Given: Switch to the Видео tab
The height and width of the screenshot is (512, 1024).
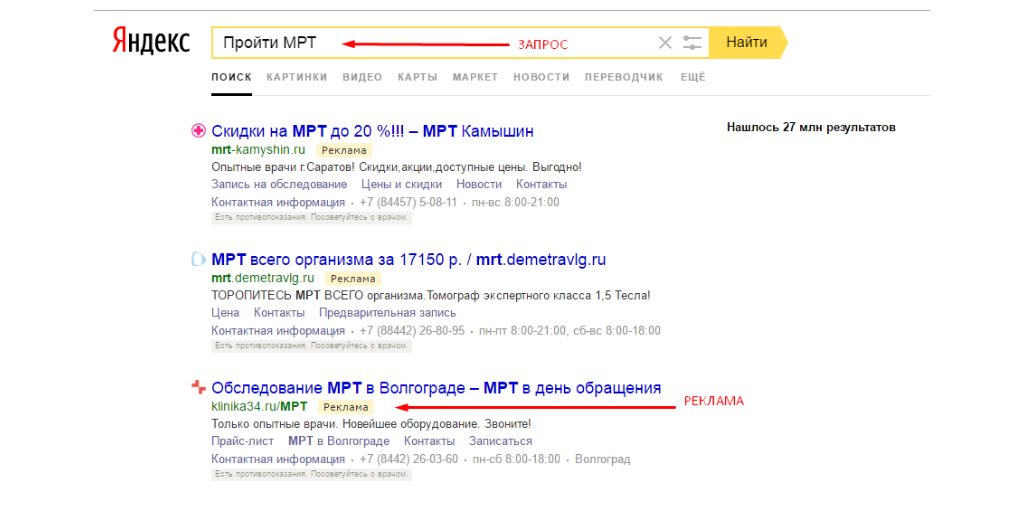Looking at the screenshot, I should point(362,77).
